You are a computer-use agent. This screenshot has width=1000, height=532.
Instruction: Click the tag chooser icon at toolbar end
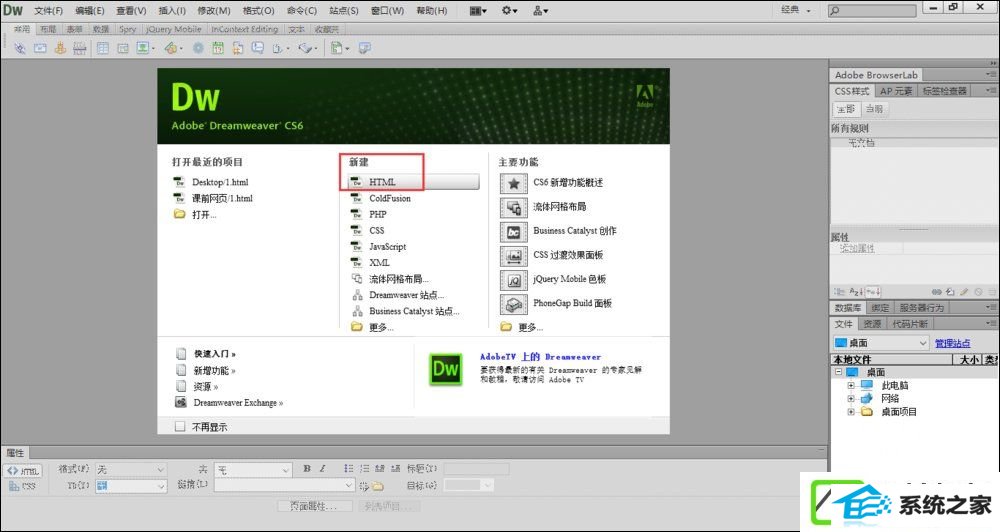point(365,48)
